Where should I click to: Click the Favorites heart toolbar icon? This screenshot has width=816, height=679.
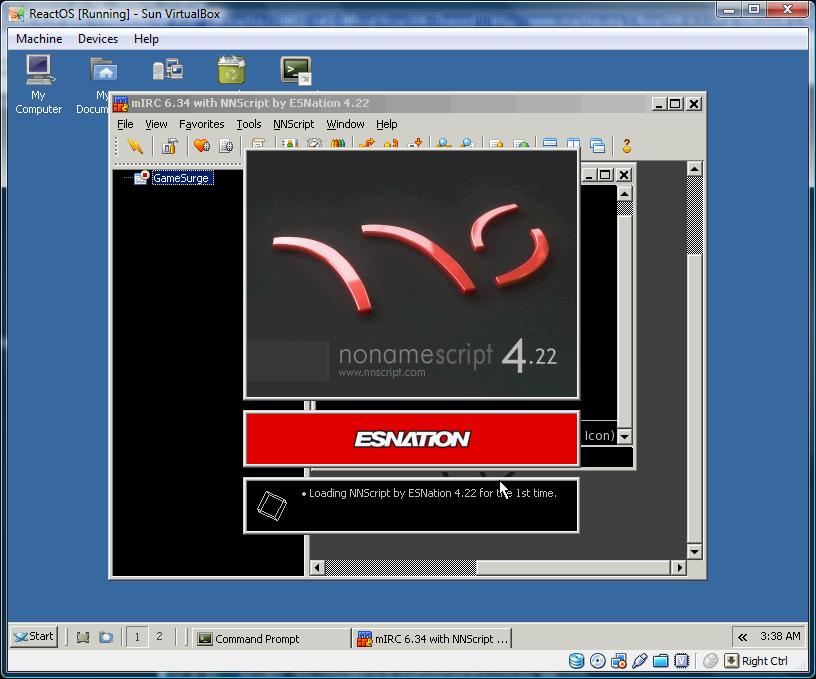tap(201, 146)
